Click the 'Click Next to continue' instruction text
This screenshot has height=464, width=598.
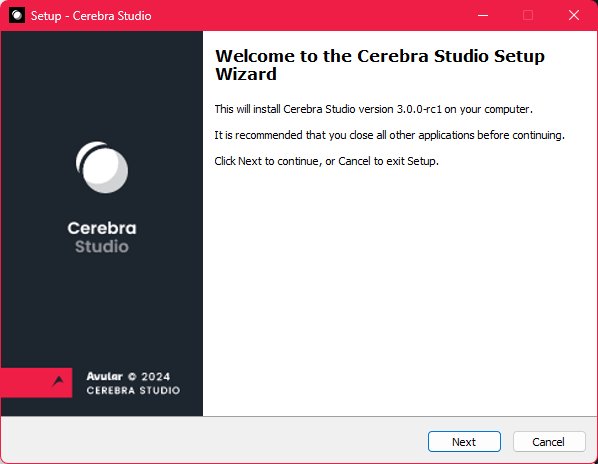coord(326,161)
